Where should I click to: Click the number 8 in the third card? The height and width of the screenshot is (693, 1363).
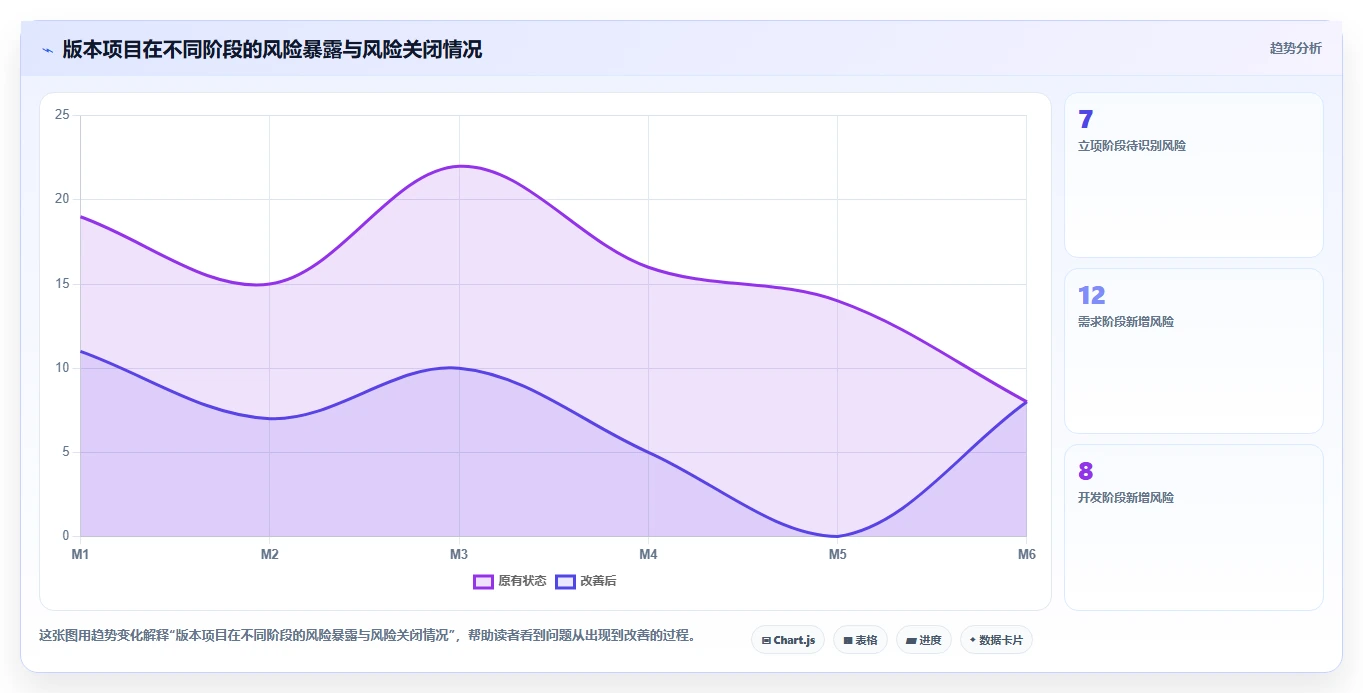pos(1085,471)
